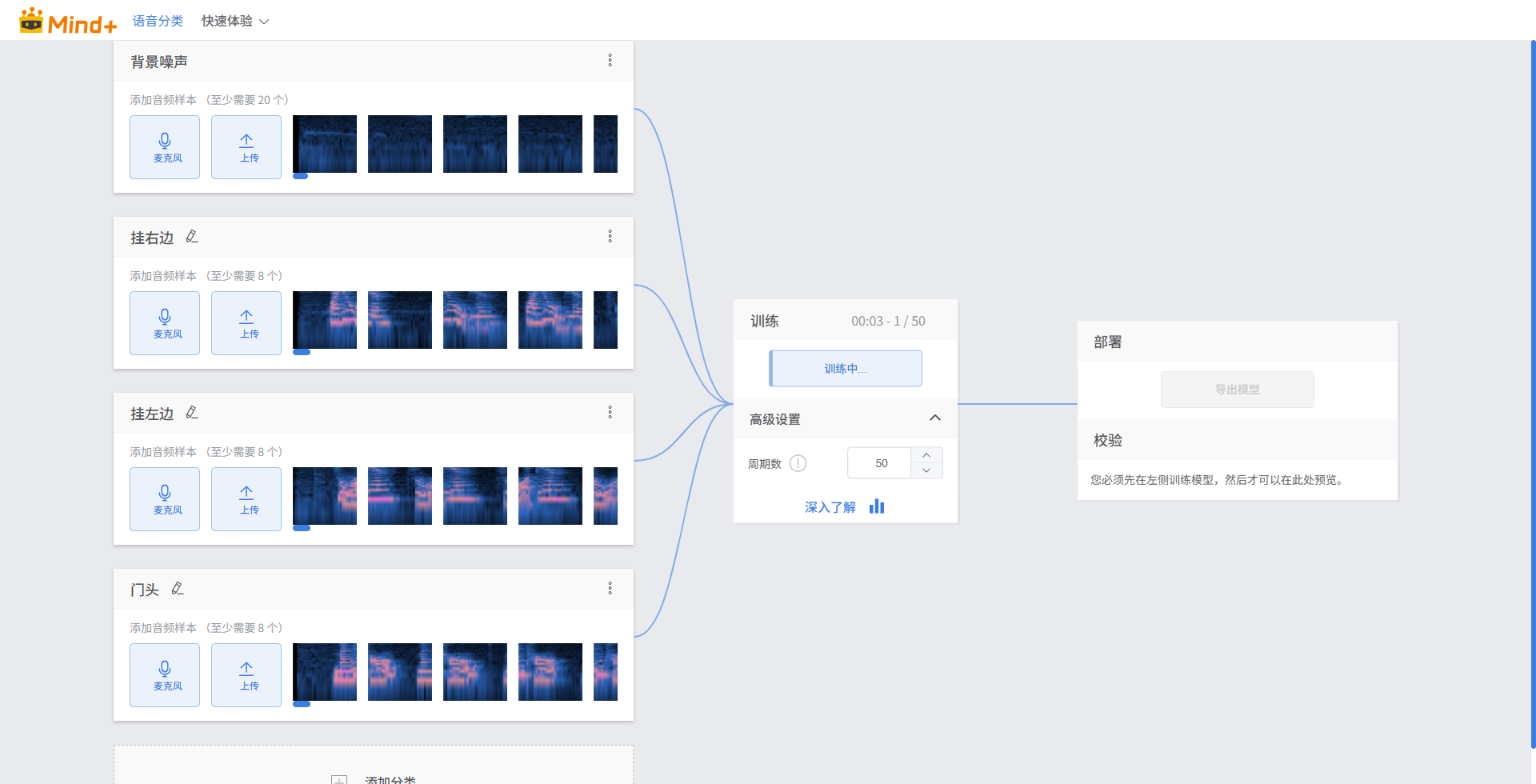Click the sample scrollbar in 挂右边
Image resolution: width=1536 pixels, height=784 pixels.
click(302, 352)
